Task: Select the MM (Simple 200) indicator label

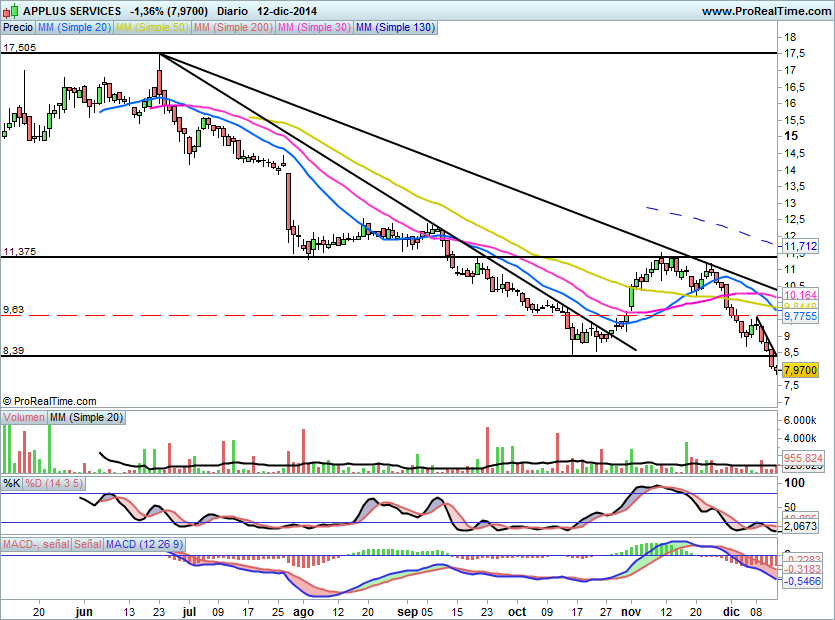Action: [x=233, y=27]
